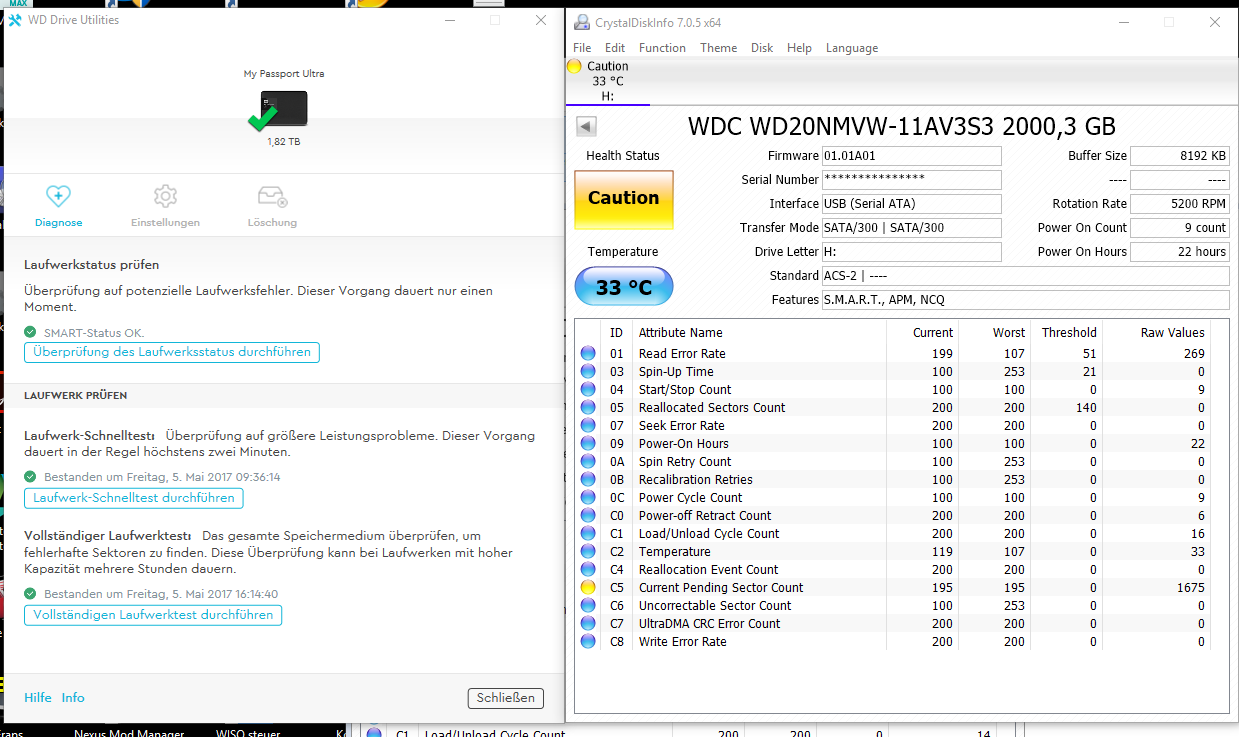
Task: Select the Read Error Rate attribute name
Action: coord(682,354)
